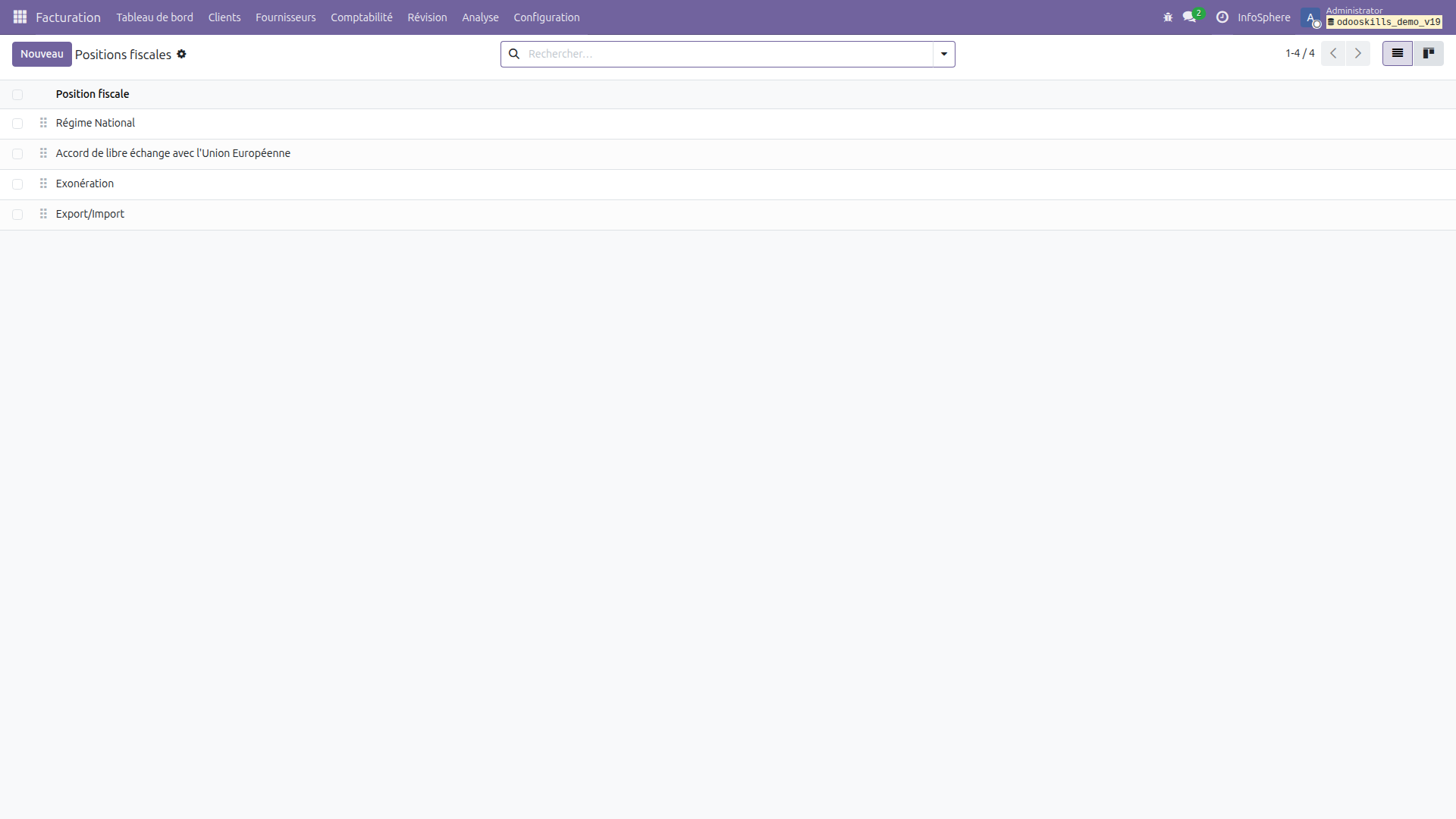Check the Régime National row checkbox
The width and height of the screenshot is (1456, 819).
(17, 123)
